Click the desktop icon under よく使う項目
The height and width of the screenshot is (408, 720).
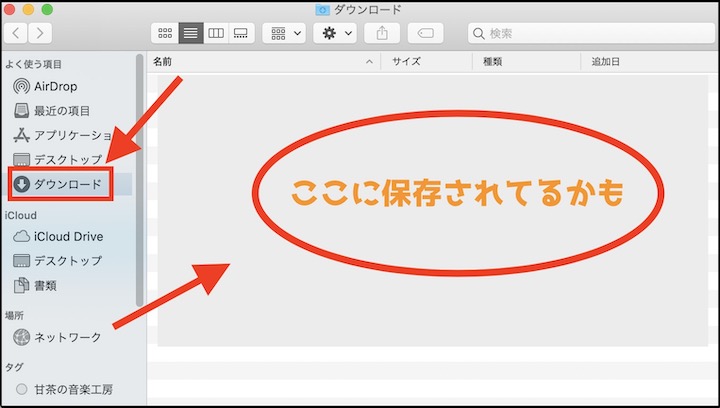coord(22,160)
